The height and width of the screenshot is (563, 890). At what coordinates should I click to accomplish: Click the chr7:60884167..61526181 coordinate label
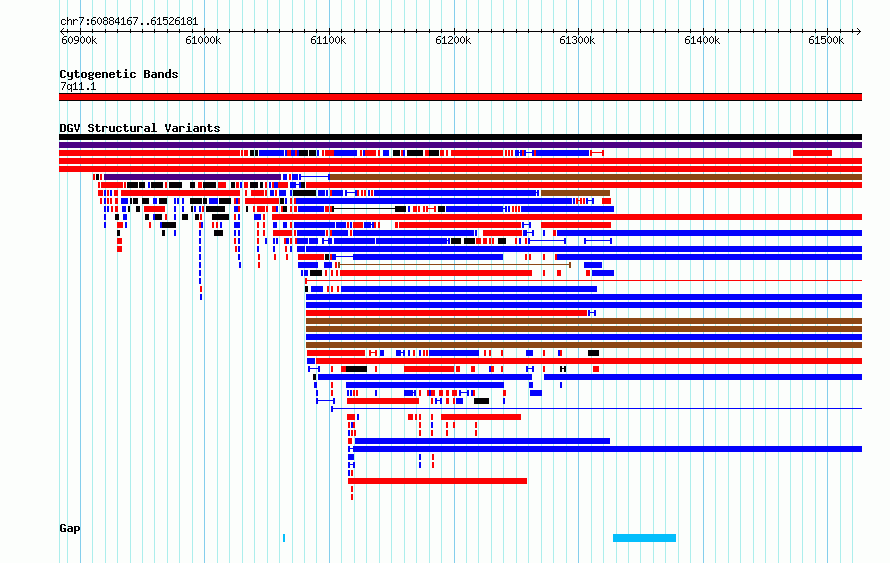pyautogui.click(x=129, y=22)
